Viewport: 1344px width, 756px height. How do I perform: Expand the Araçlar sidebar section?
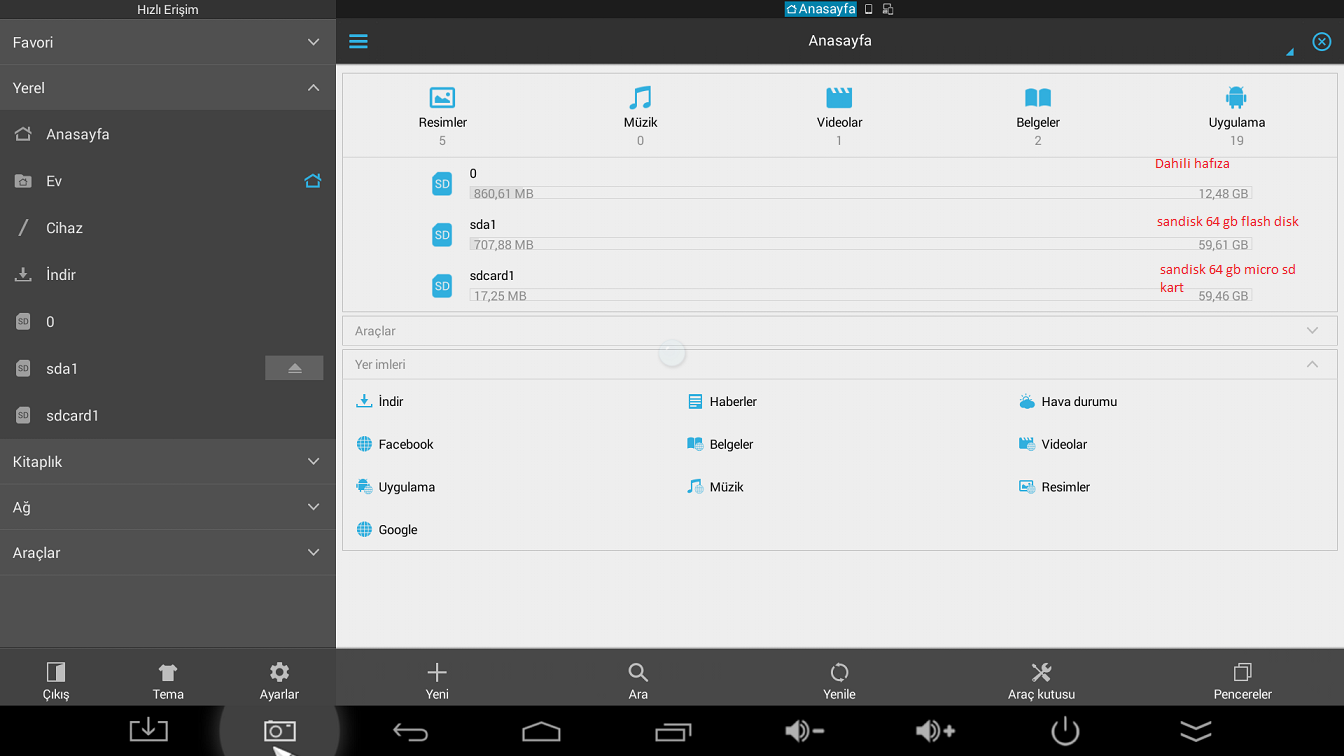click(x=167, y=552)
